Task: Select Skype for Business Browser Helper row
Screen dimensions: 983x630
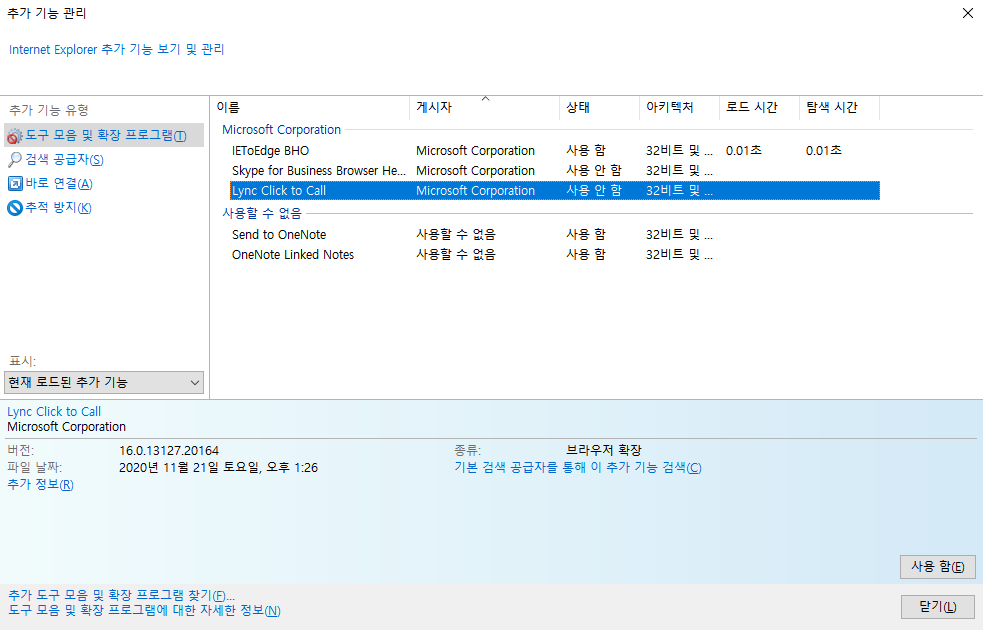Action: tap(555, 171)
